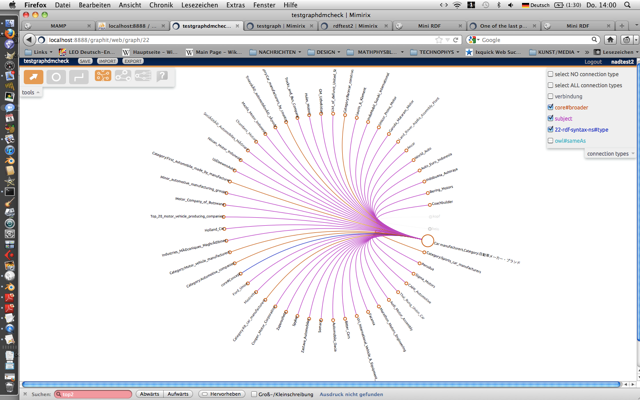
Task: Open Finder from the Dock
Action: [x=9, y=23]
